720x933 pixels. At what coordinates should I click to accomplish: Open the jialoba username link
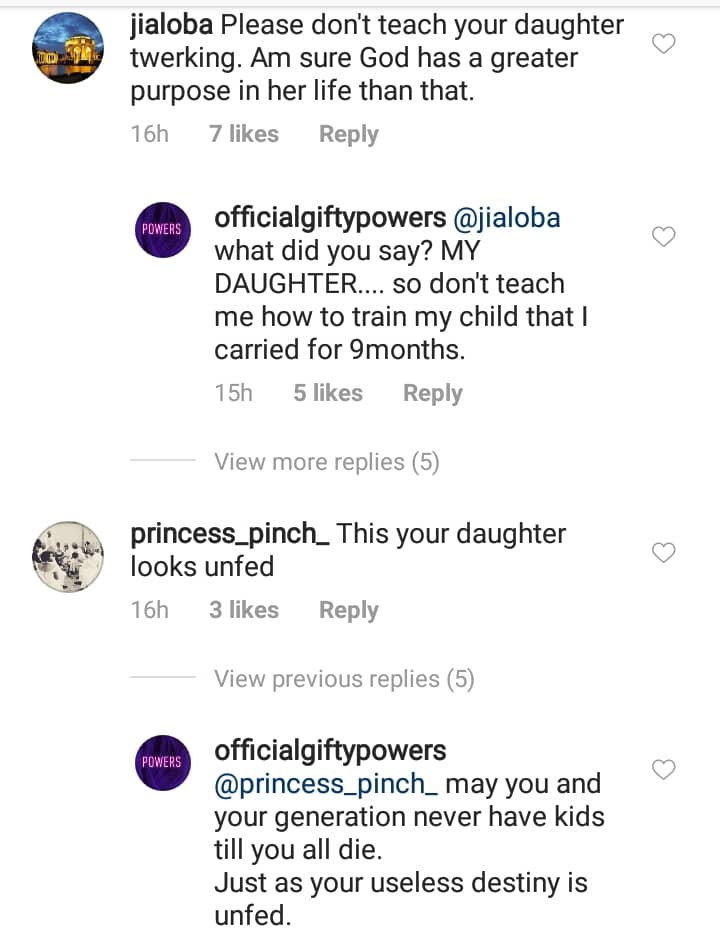[171, 26]
